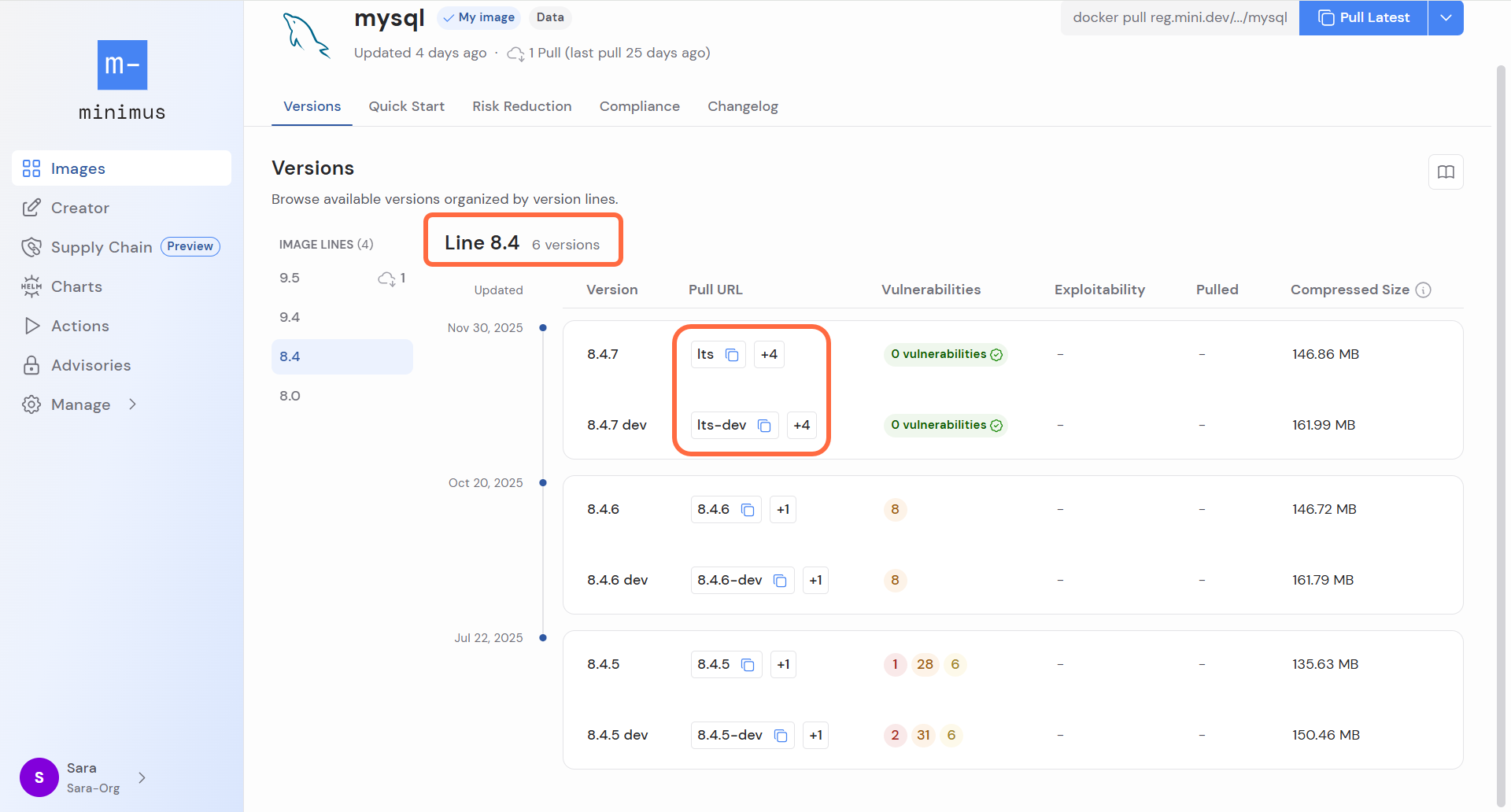Click 0 vulnerabilities badge for 8.4.7
Viewport: 1511px width, 812px height.
pyautogui.click(x=946, y=354)
